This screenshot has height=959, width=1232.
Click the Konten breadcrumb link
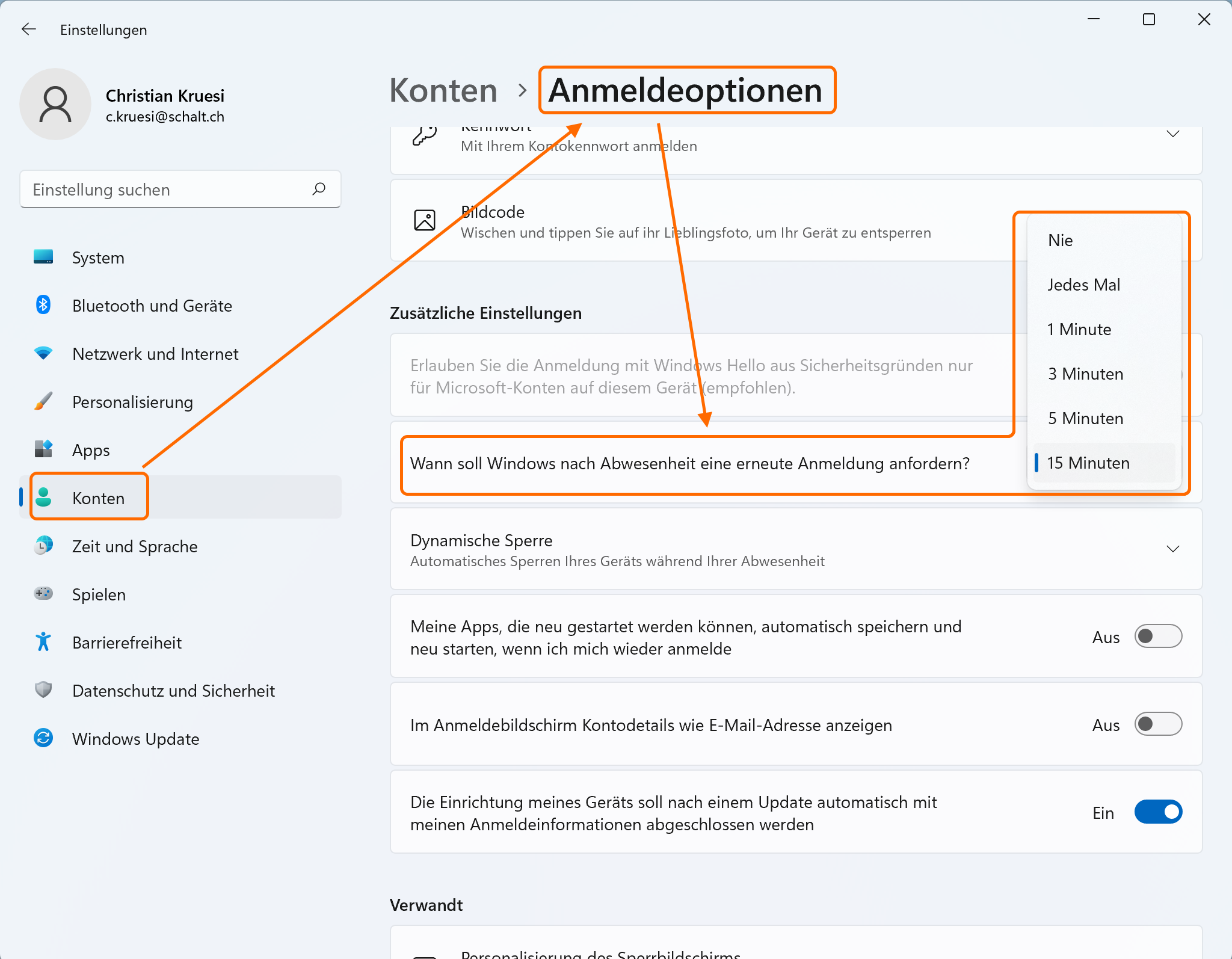[443, 90]
